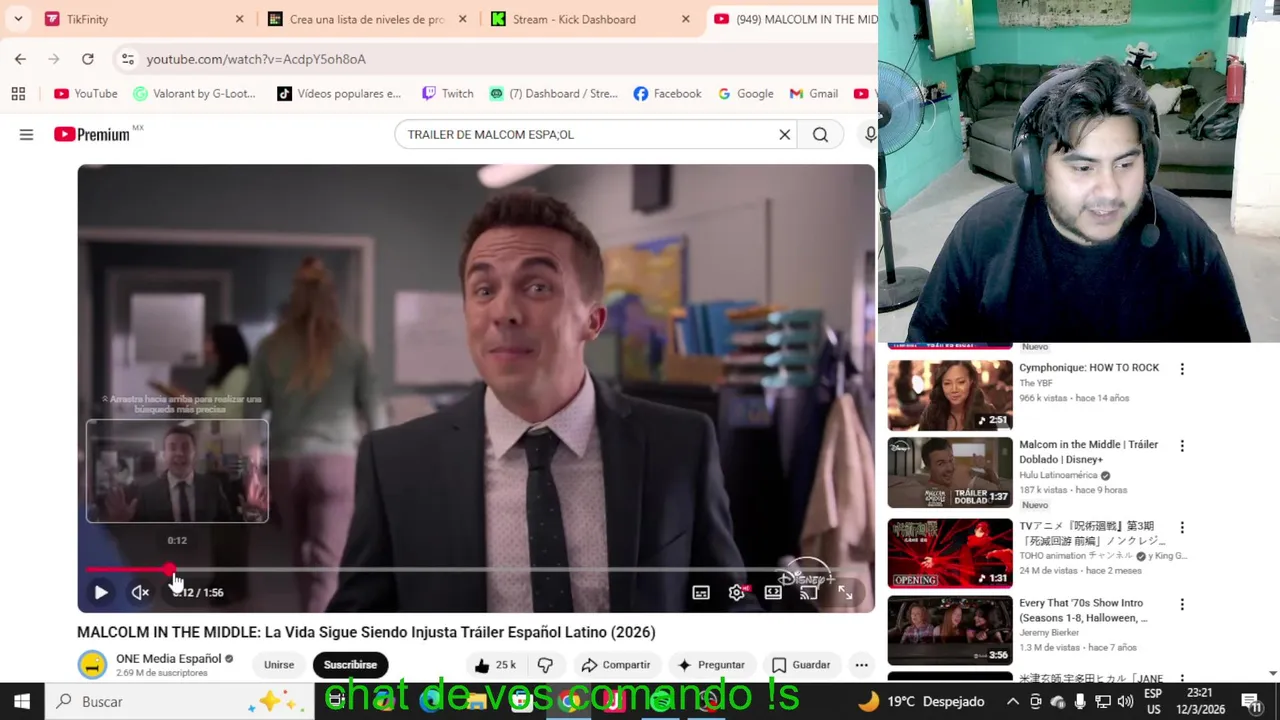Open the Gmail bookmark

click(813, 94)
